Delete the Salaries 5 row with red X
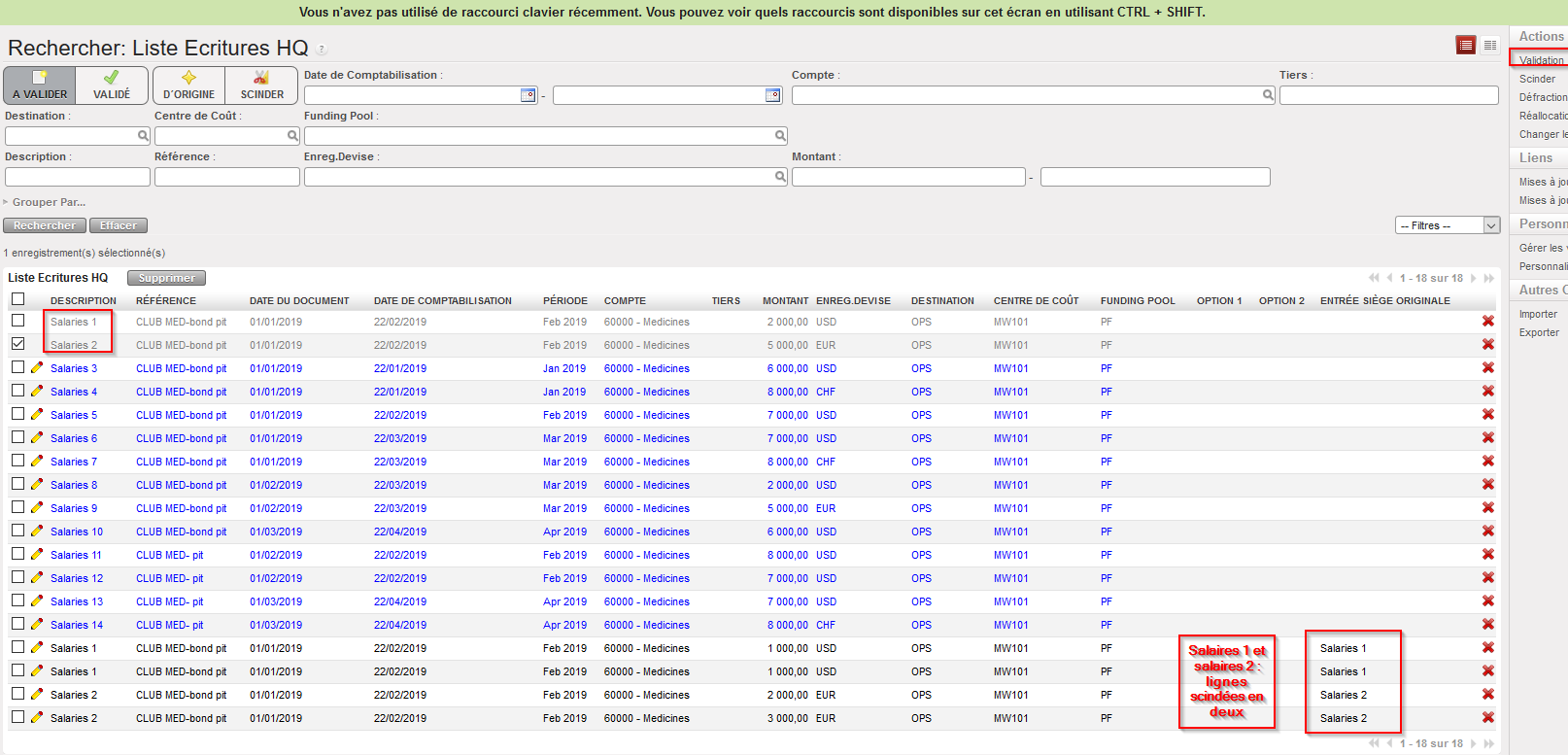This screenshot has width=1568, height=755. point(1487,415)
